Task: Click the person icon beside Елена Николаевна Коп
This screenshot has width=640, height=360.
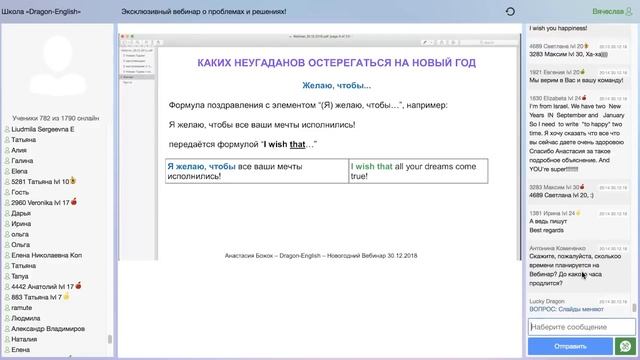Action: click(7, 255)
